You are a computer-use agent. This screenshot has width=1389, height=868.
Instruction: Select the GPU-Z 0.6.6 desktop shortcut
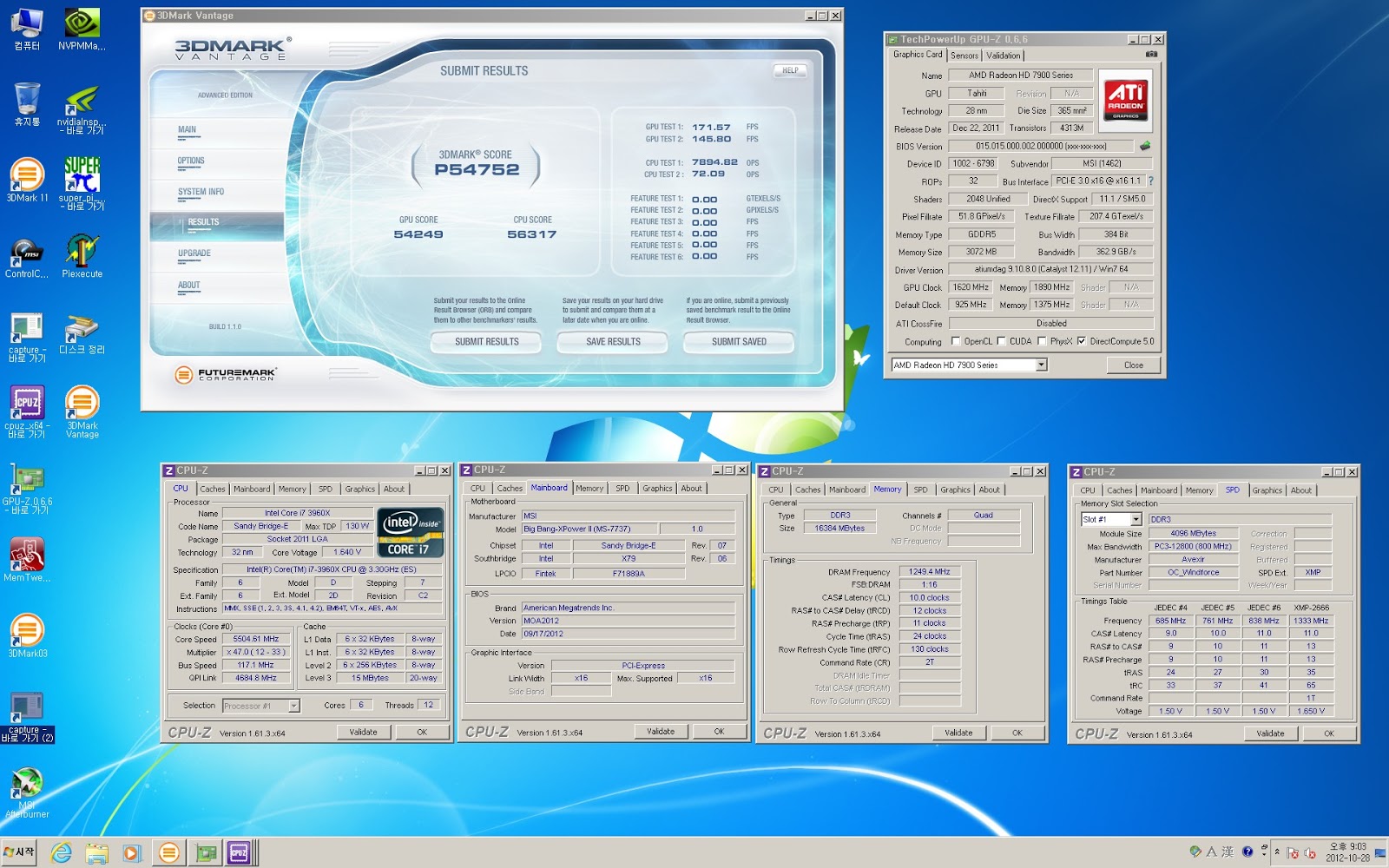click(27, 489)
